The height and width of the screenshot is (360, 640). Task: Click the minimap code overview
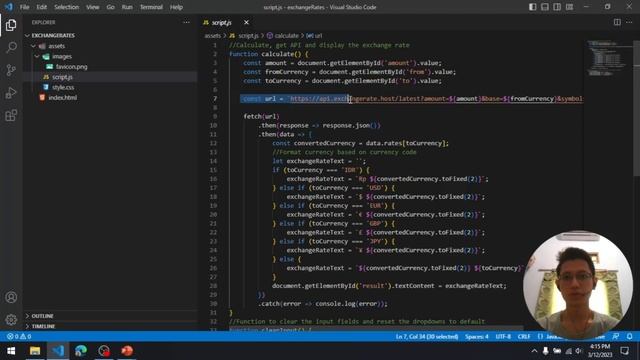(x=607, y=59)
